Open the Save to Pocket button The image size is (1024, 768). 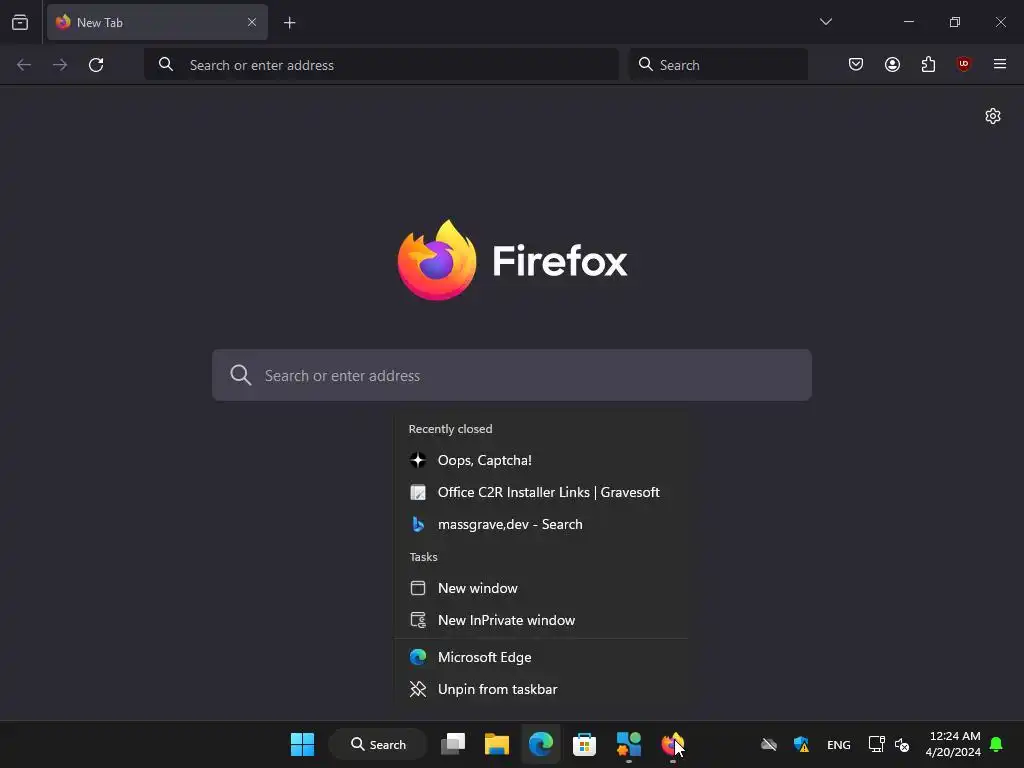[856, 64]
